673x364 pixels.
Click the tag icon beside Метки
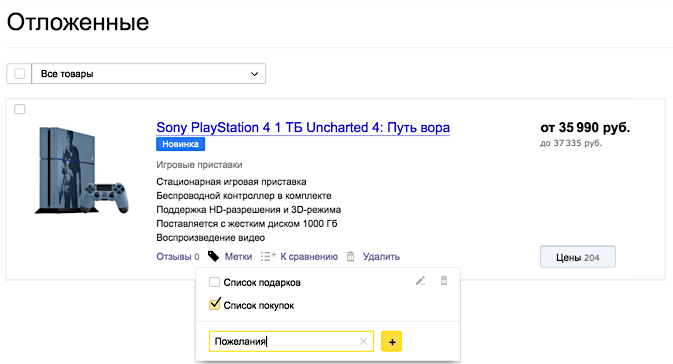(x=213, y=257)
